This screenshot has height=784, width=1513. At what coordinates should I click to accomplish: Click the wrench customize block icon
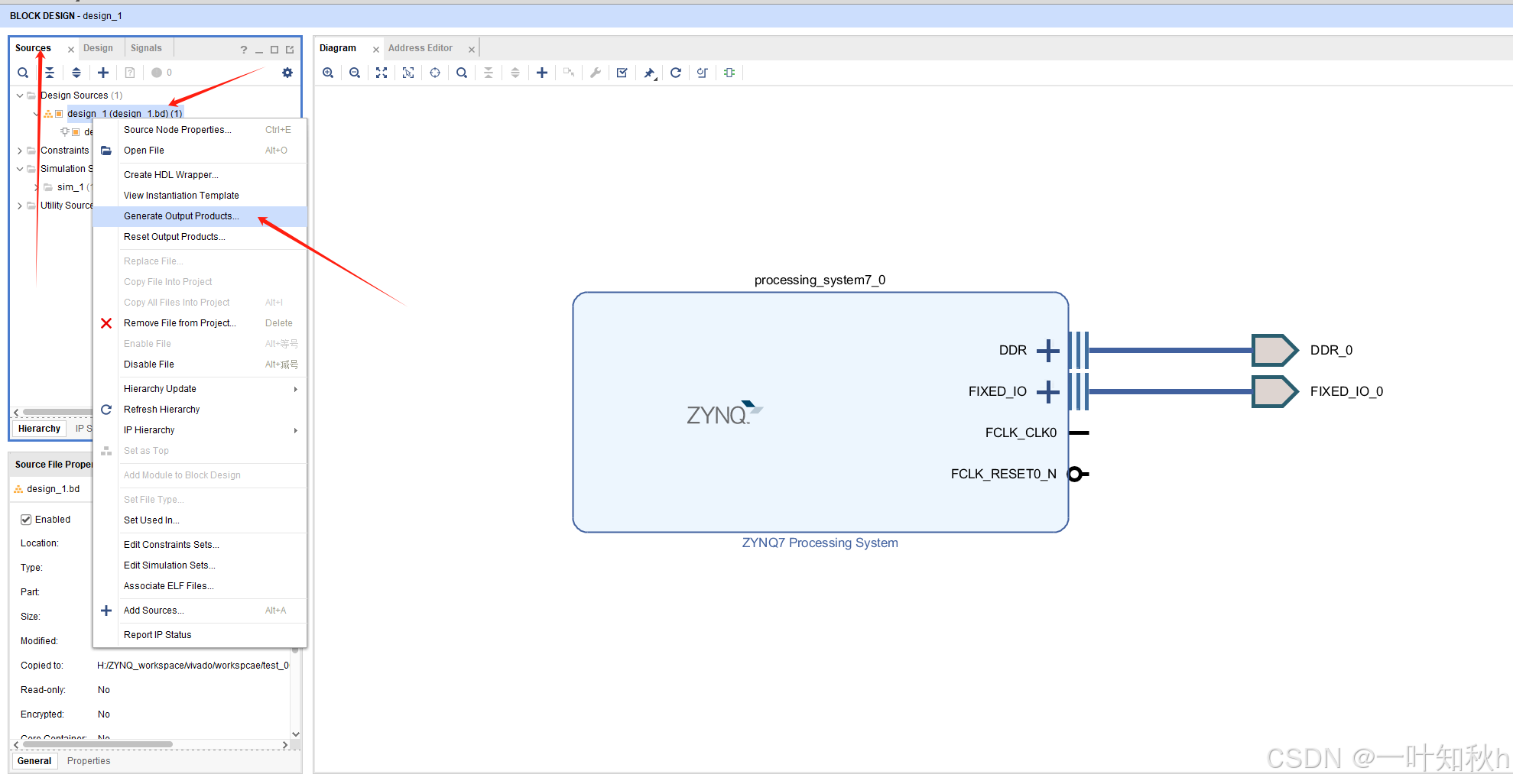pyautogui.click(x=596, y=73)
